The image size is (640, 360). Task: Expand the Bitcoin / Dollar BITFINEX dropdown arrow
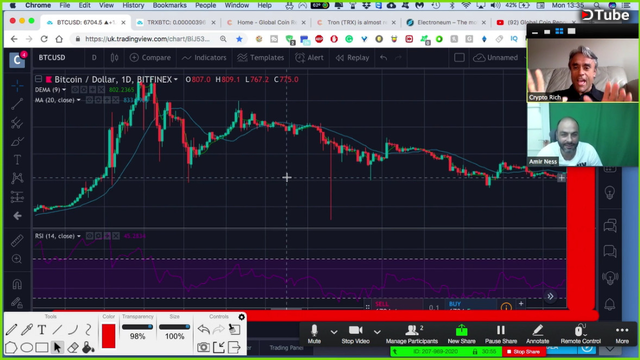pyautogui.click(x=176, y=80)
